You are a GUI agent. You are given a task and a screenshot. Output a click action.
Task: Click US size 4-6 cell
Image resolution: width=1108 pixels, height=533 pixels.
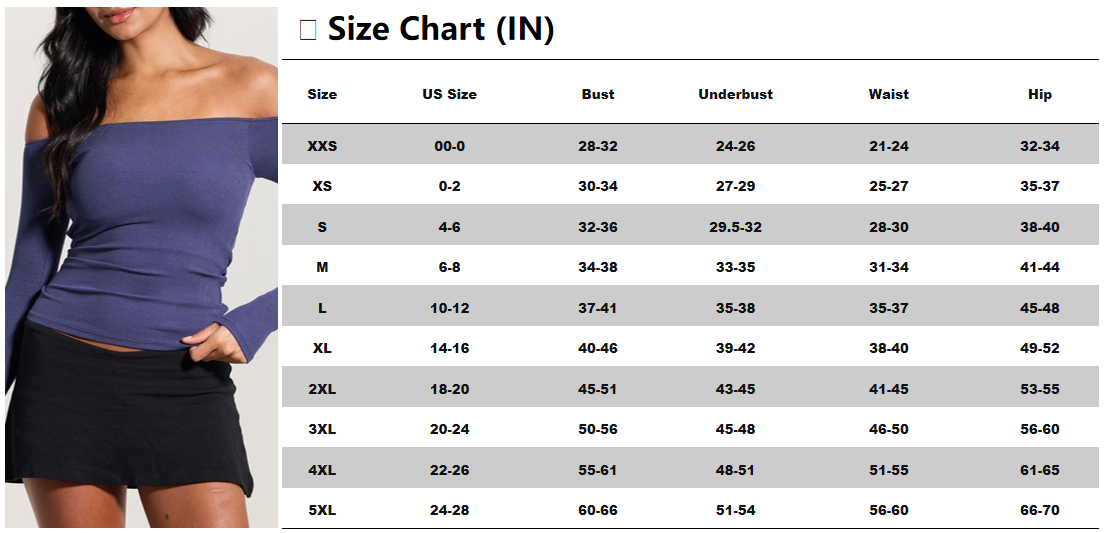pyautogui.click(x=449, y=227)
